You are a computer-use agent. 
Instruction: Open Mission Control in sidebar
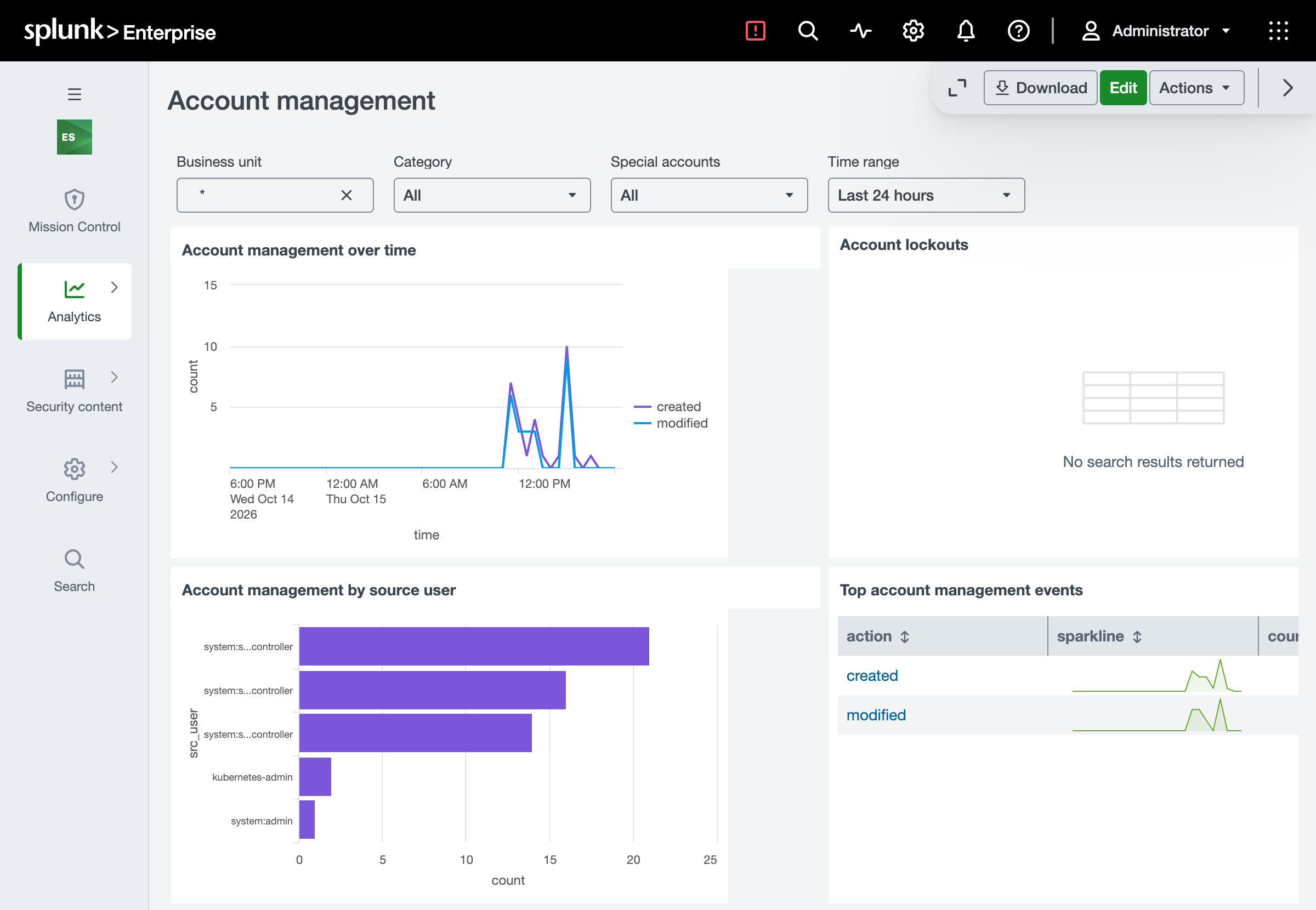(74, 211)
